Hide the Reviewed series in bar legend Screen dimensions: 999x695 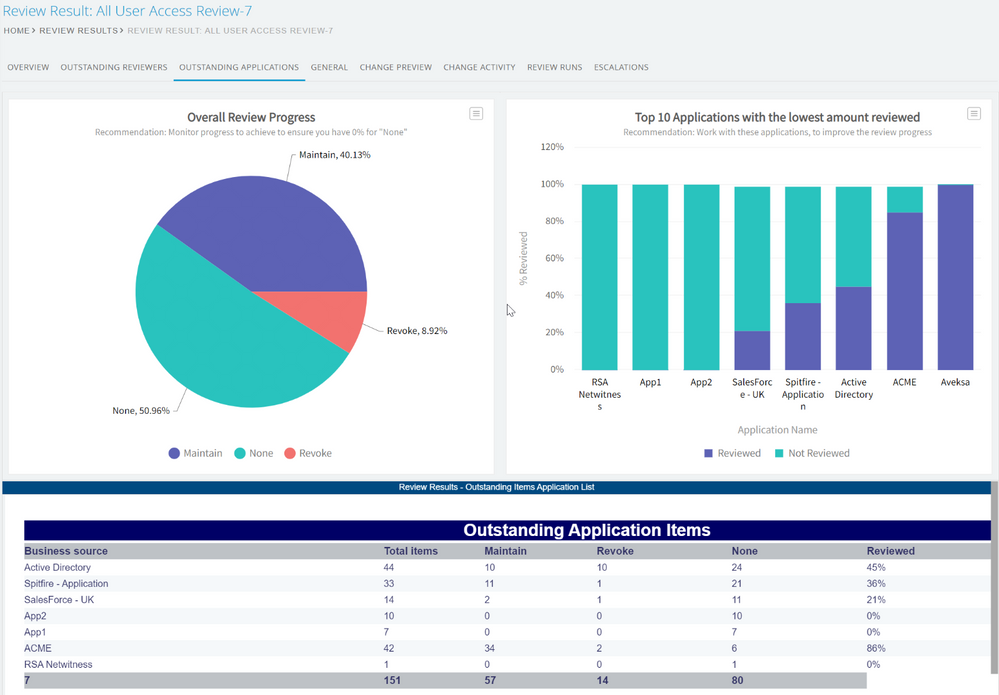click(732, 453)
